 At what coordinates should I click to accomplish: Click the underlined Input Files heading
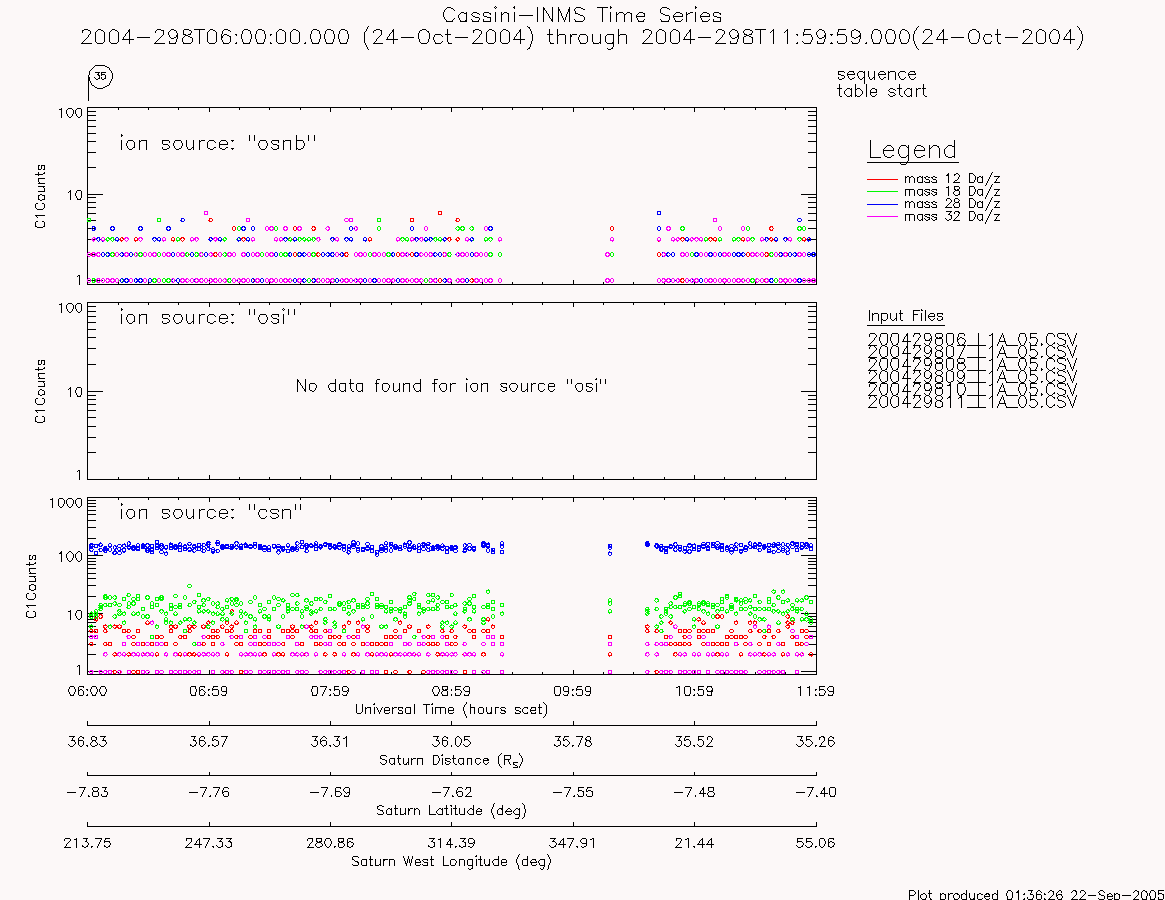pos(905,317)
